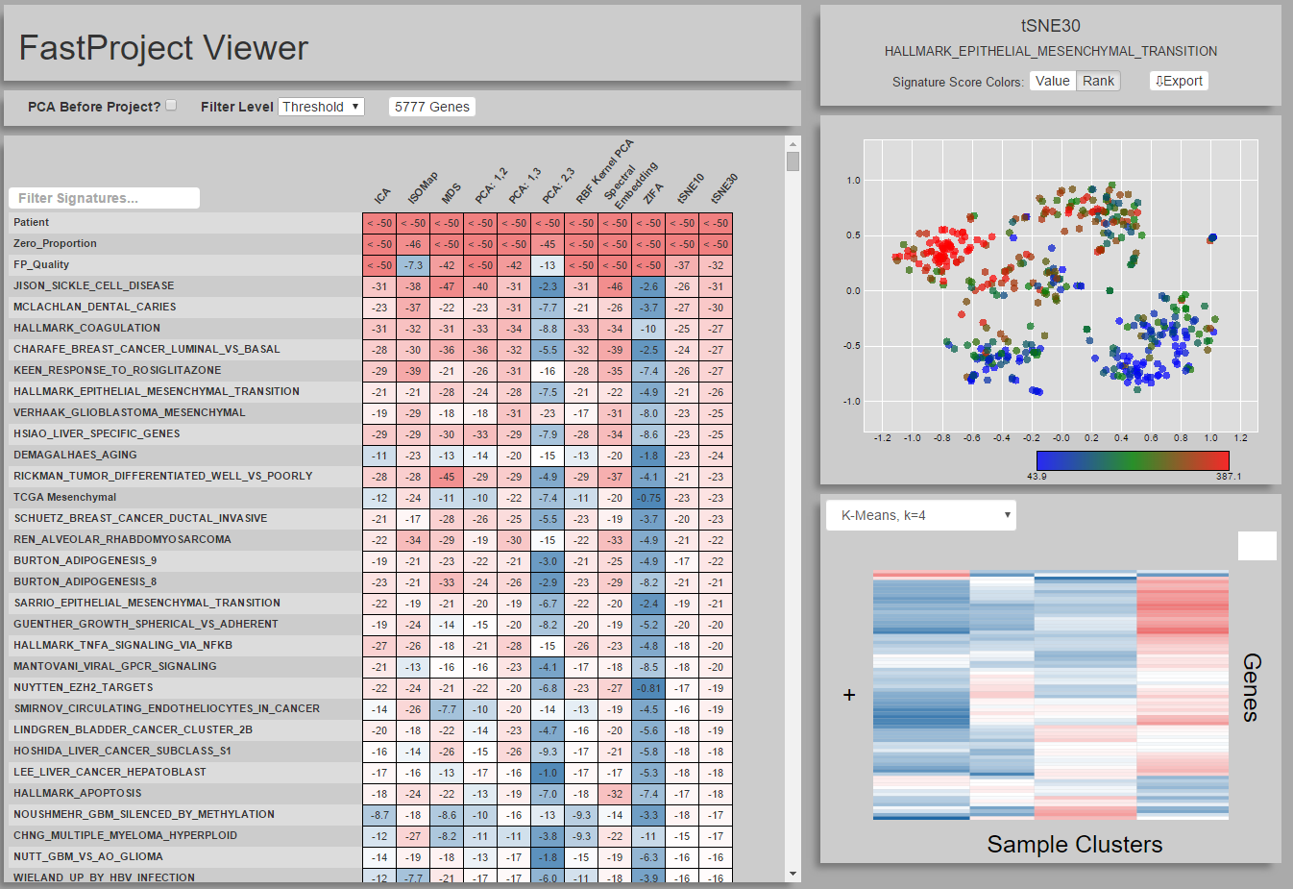The image size is (1293, 889).
Task: Open the Filter Level Threshold dropdown
Action: point(321,107)
